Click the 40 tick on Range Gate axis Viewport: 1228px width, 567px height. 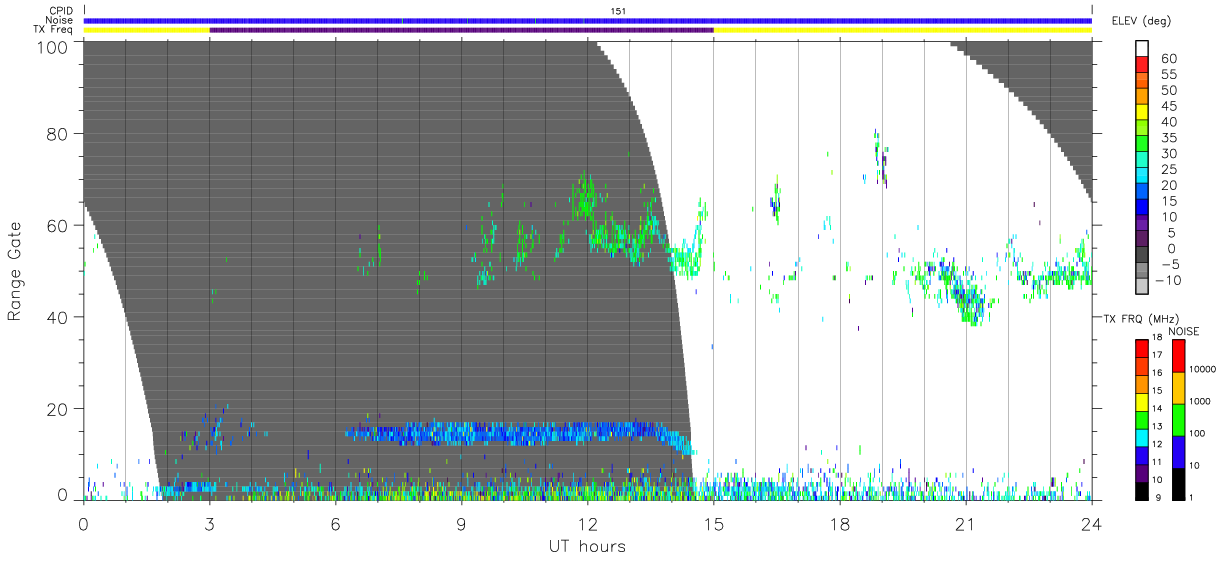(59, 317)
